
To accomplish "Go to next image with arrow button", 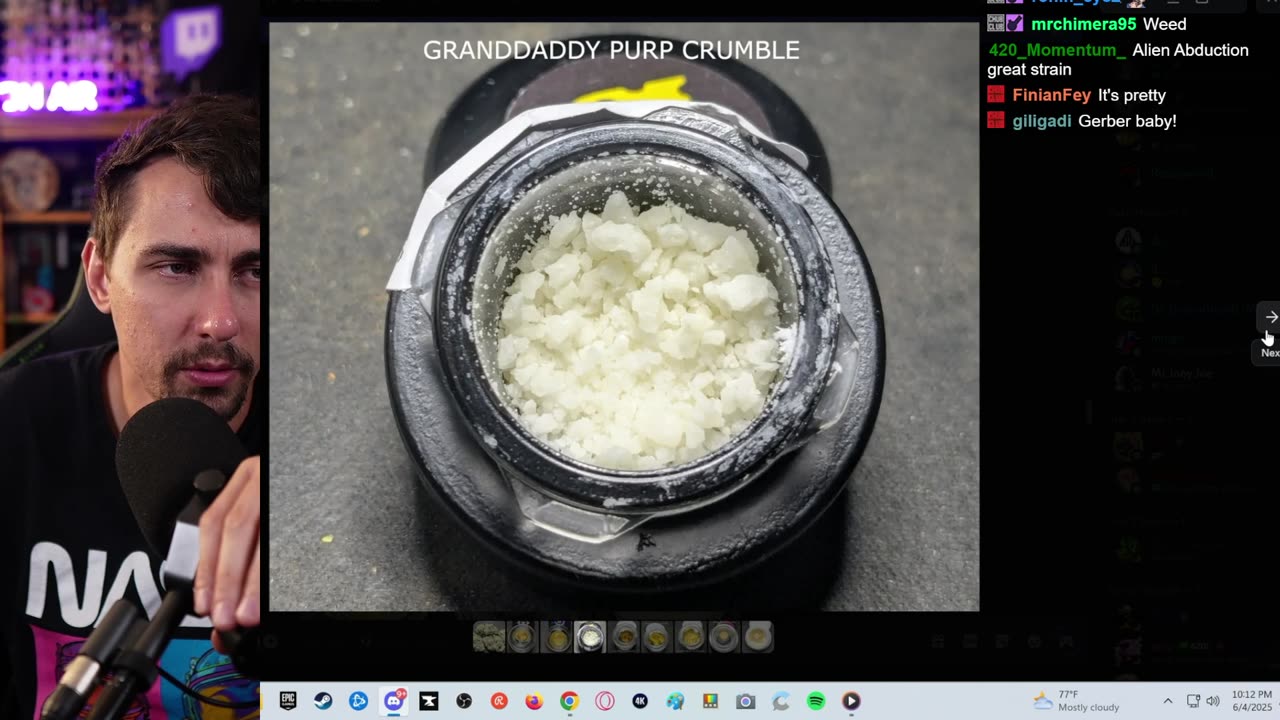I will (1271, 317).
